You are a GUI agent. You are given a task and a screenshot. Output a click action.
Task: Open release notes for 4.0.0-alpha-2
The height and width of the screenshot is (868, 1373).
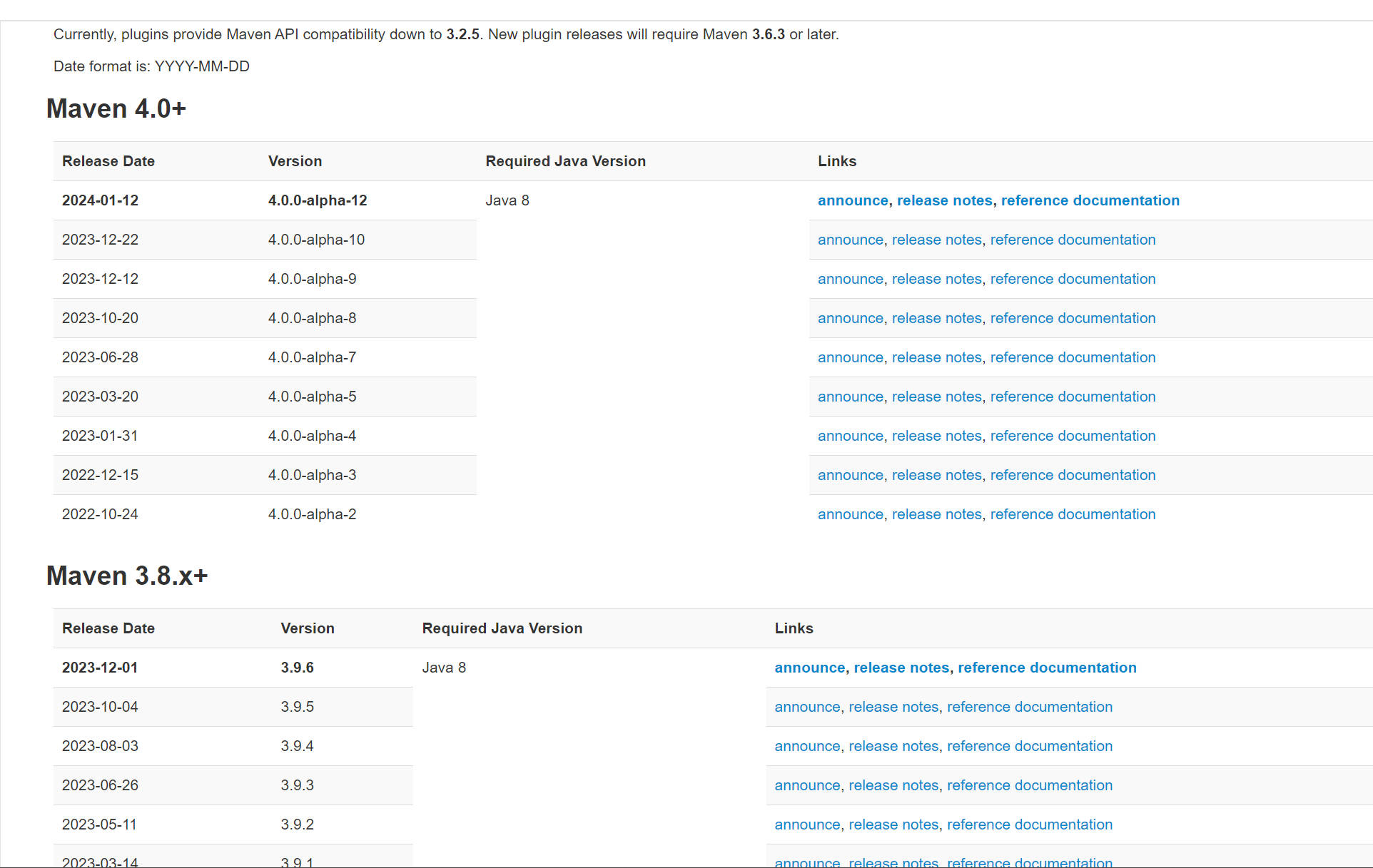click(x=936, y=514)
